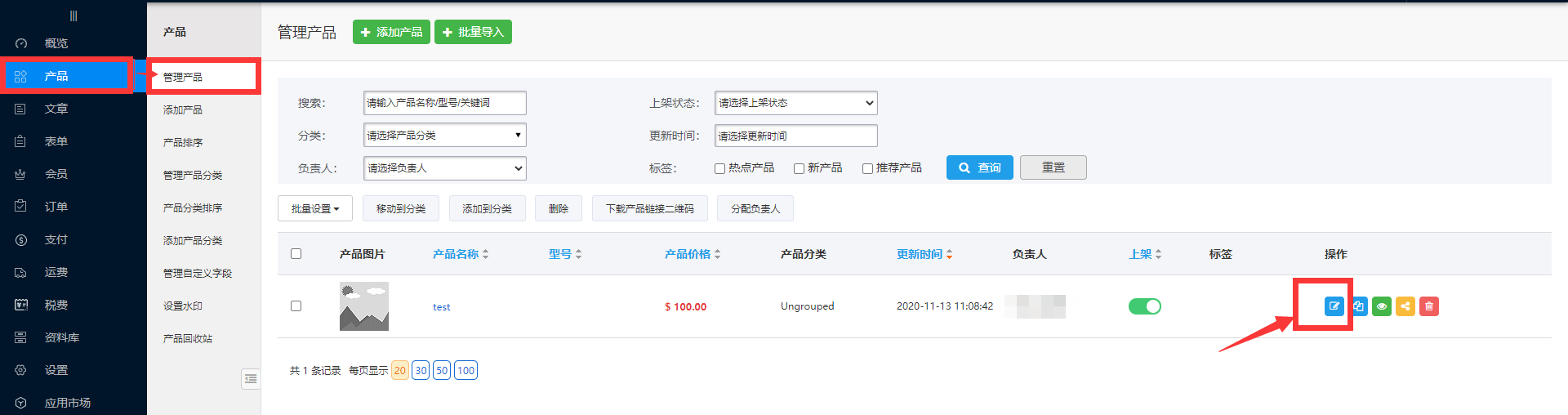Click the 删除 bulk delete button
Image resolution: width=1568 pixels, height=415 pixels.
point(559,208)
